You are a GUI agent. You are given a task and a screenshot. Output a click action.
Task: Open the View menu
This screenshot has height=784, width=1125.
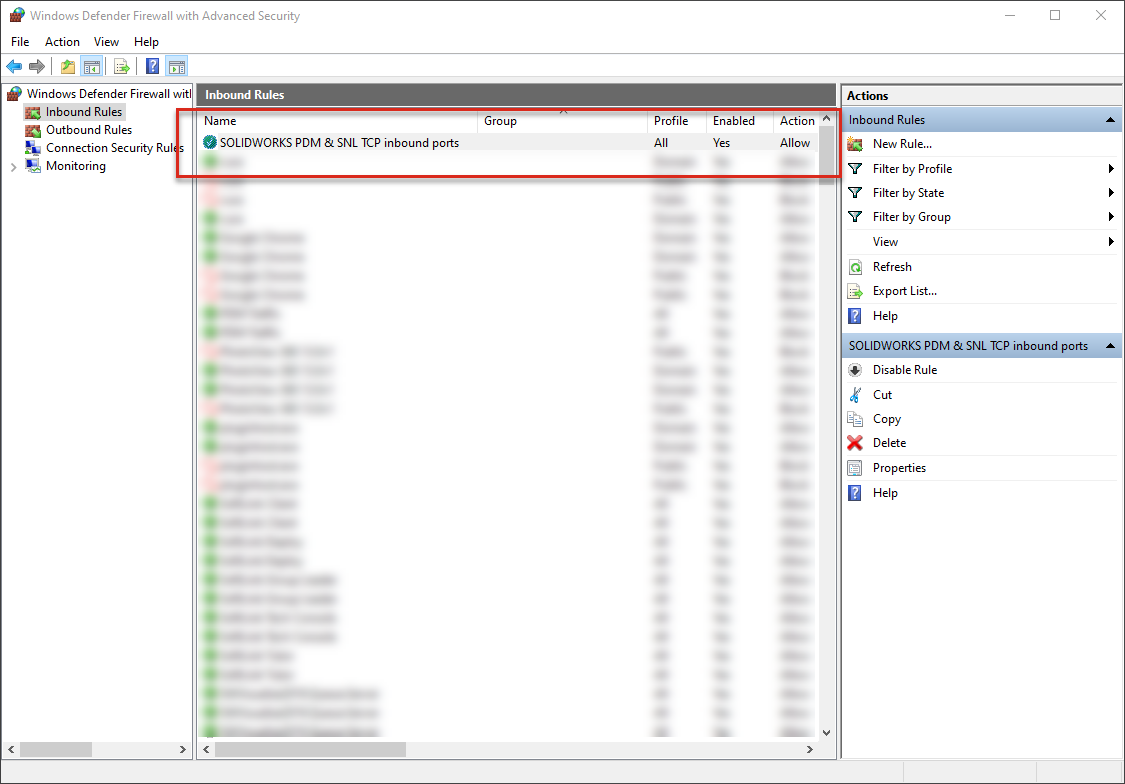106,42
